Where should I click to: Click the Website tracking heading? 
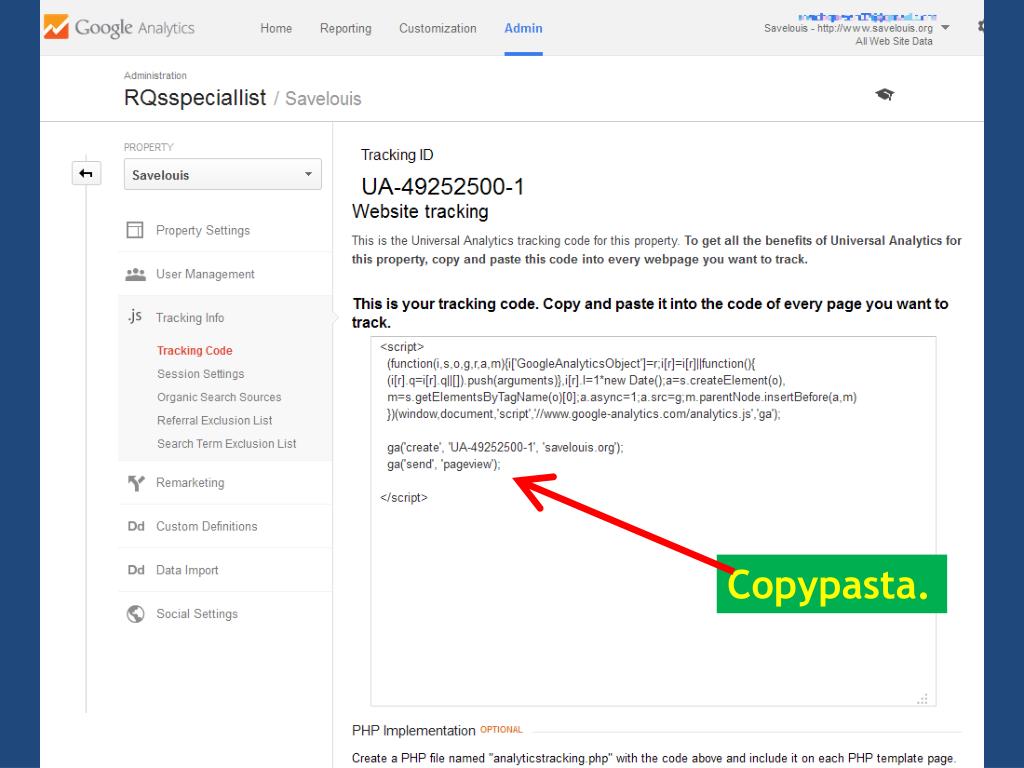pyautogui.click(x=420, y=212)
